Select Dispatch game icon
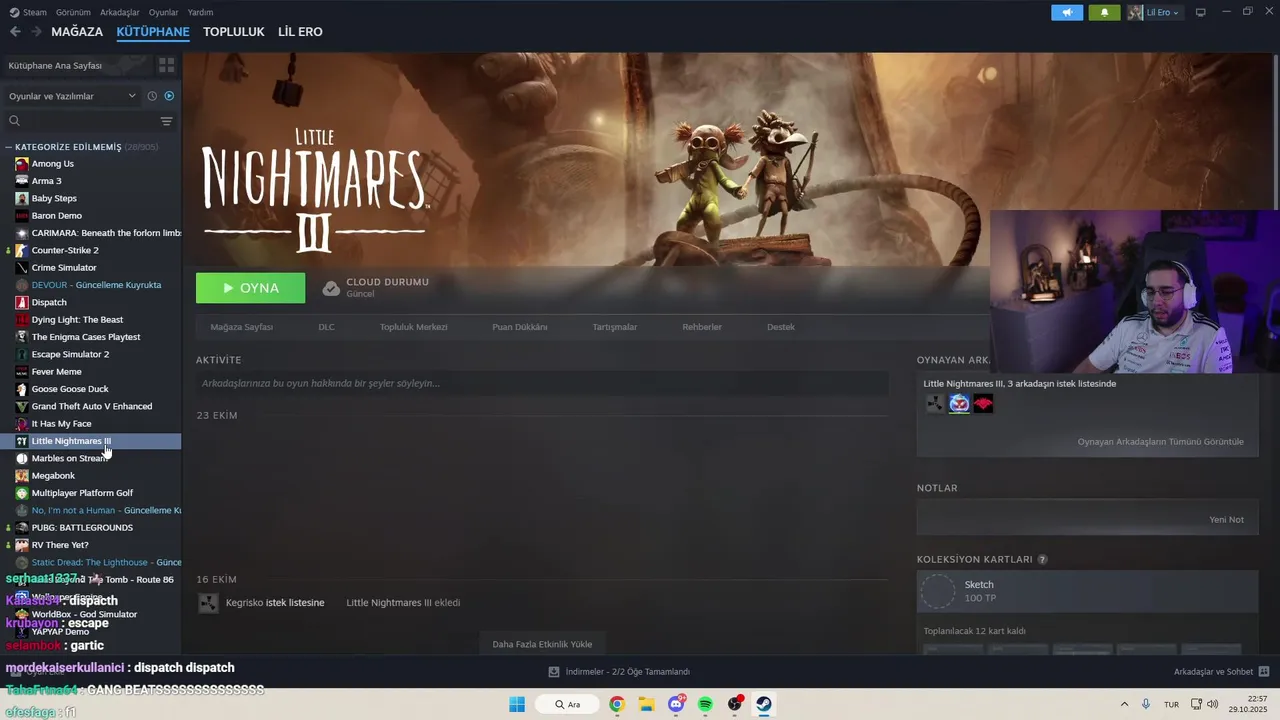1280x720 pixels. tap(22, 302)
